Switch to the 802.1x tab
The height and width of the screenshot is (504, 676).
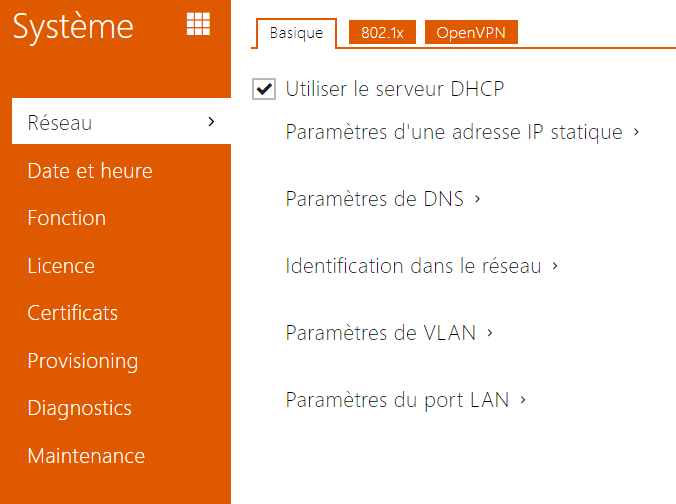pos(382,33)
